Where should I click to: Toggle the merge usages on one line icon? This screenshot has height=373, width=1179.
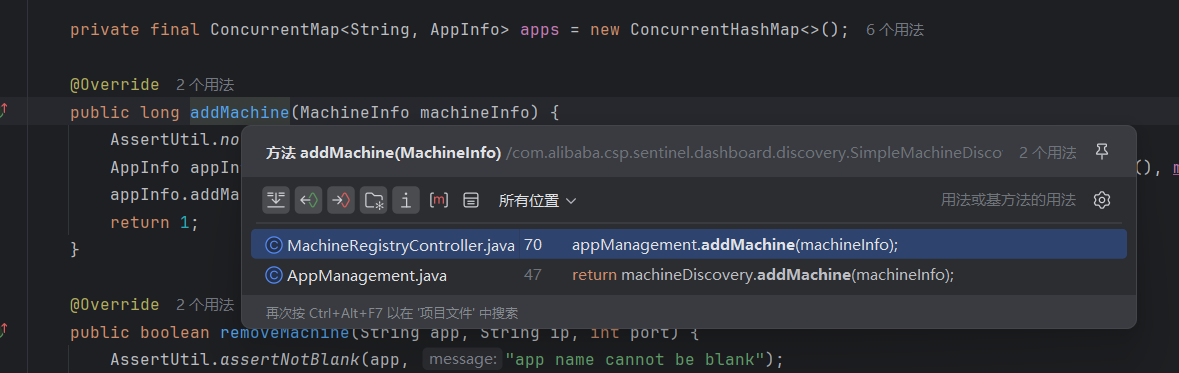point(276,200)
